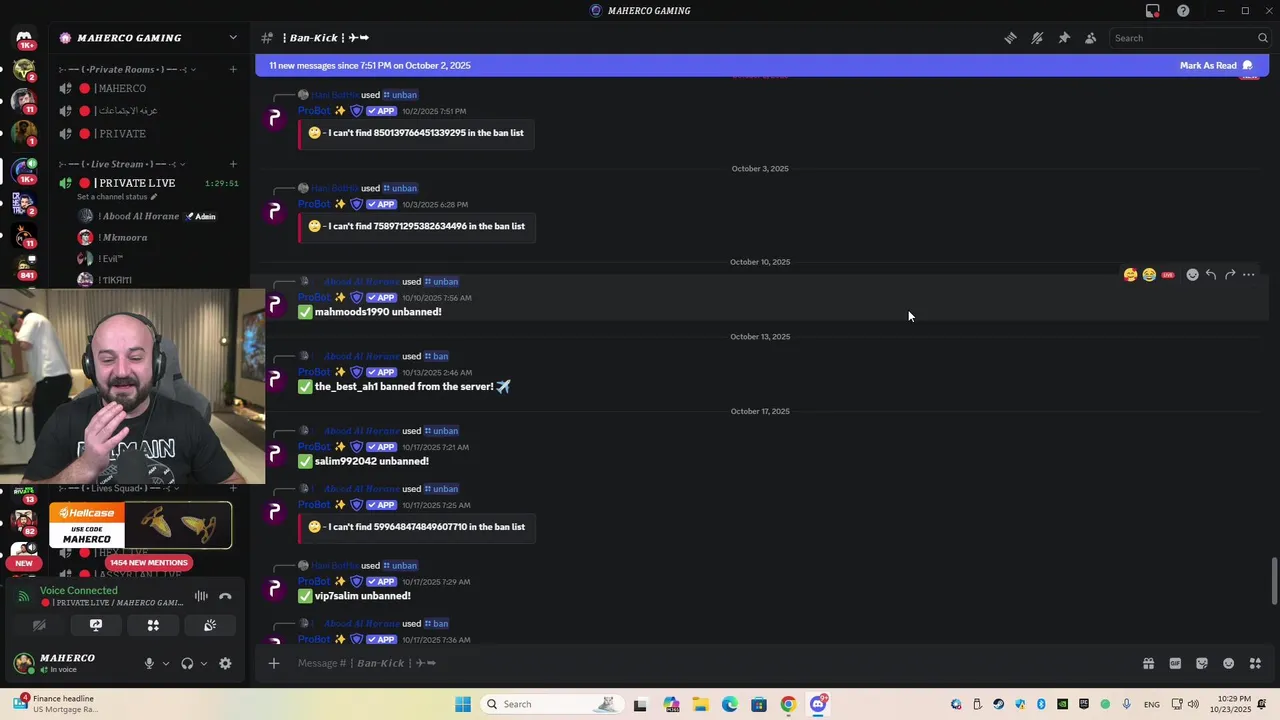This screenshot has height=720, width=1280.
Task: Disconnect from voice call
Action: click(225, 596)
